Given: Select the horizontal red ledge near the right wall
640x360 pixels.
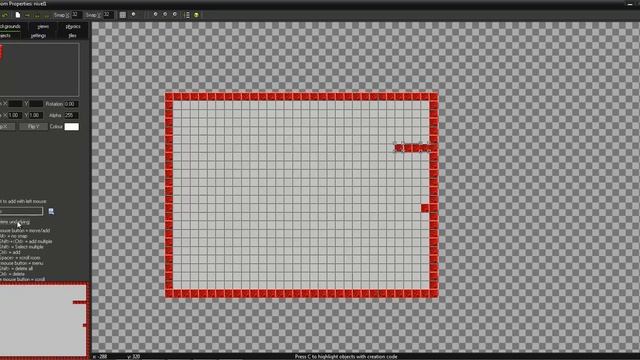Looking at the screenshot, I should (x=412, y=148).
